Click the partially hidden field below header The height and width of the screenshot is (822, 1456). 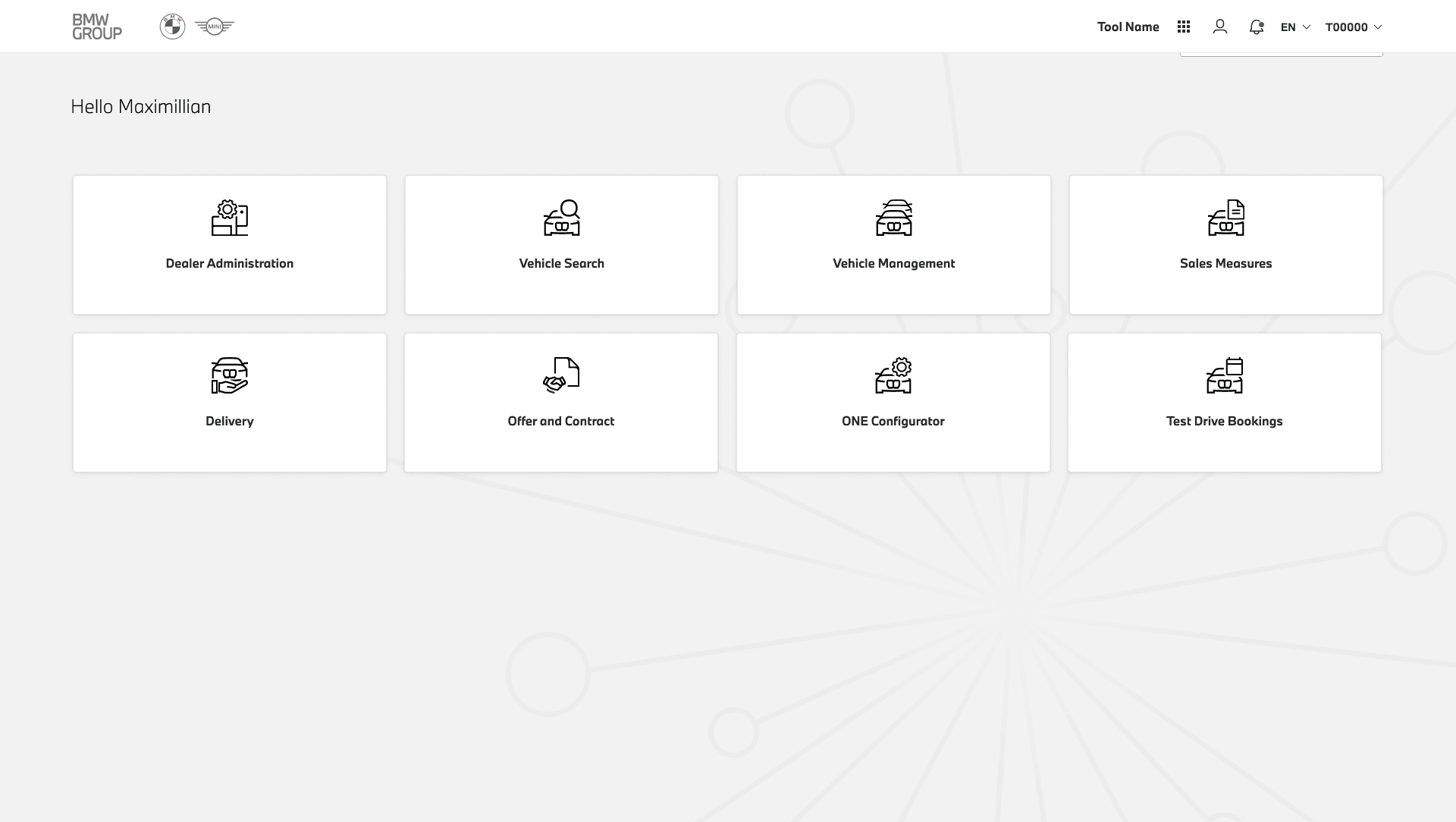1281,55
